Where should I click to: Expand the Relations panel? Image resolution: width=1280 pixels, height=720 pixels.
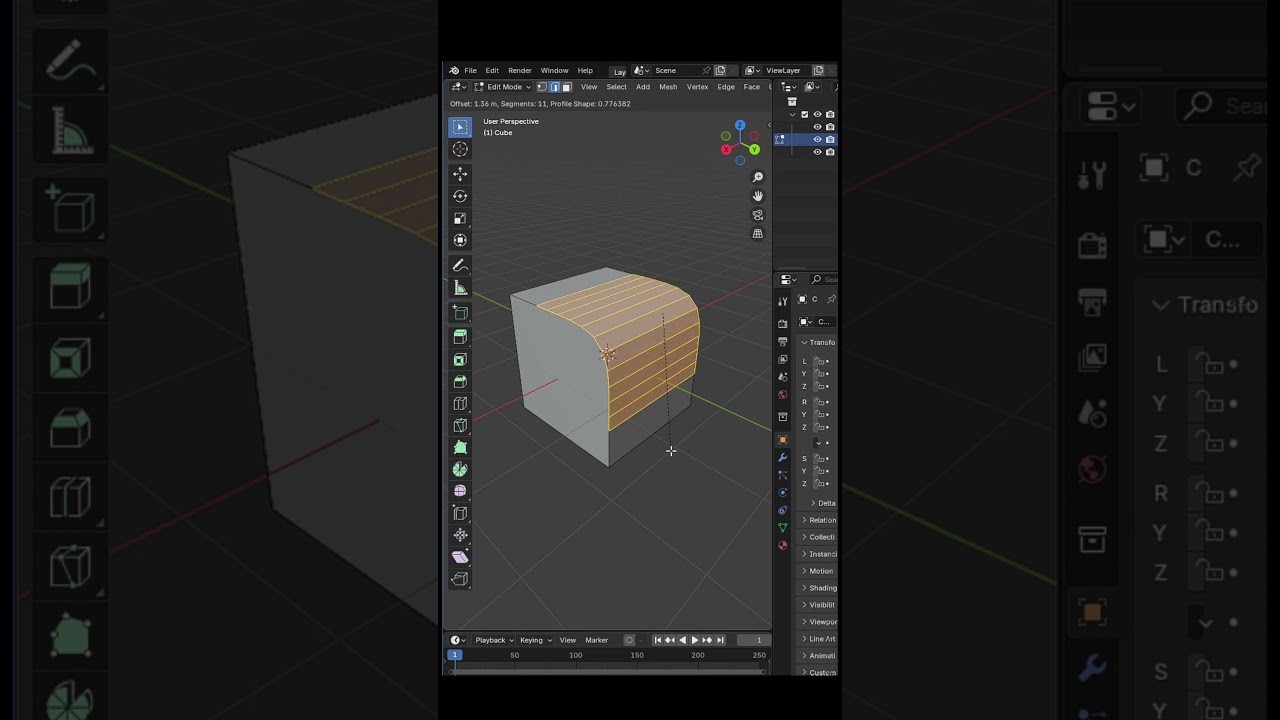coord(819,520)
